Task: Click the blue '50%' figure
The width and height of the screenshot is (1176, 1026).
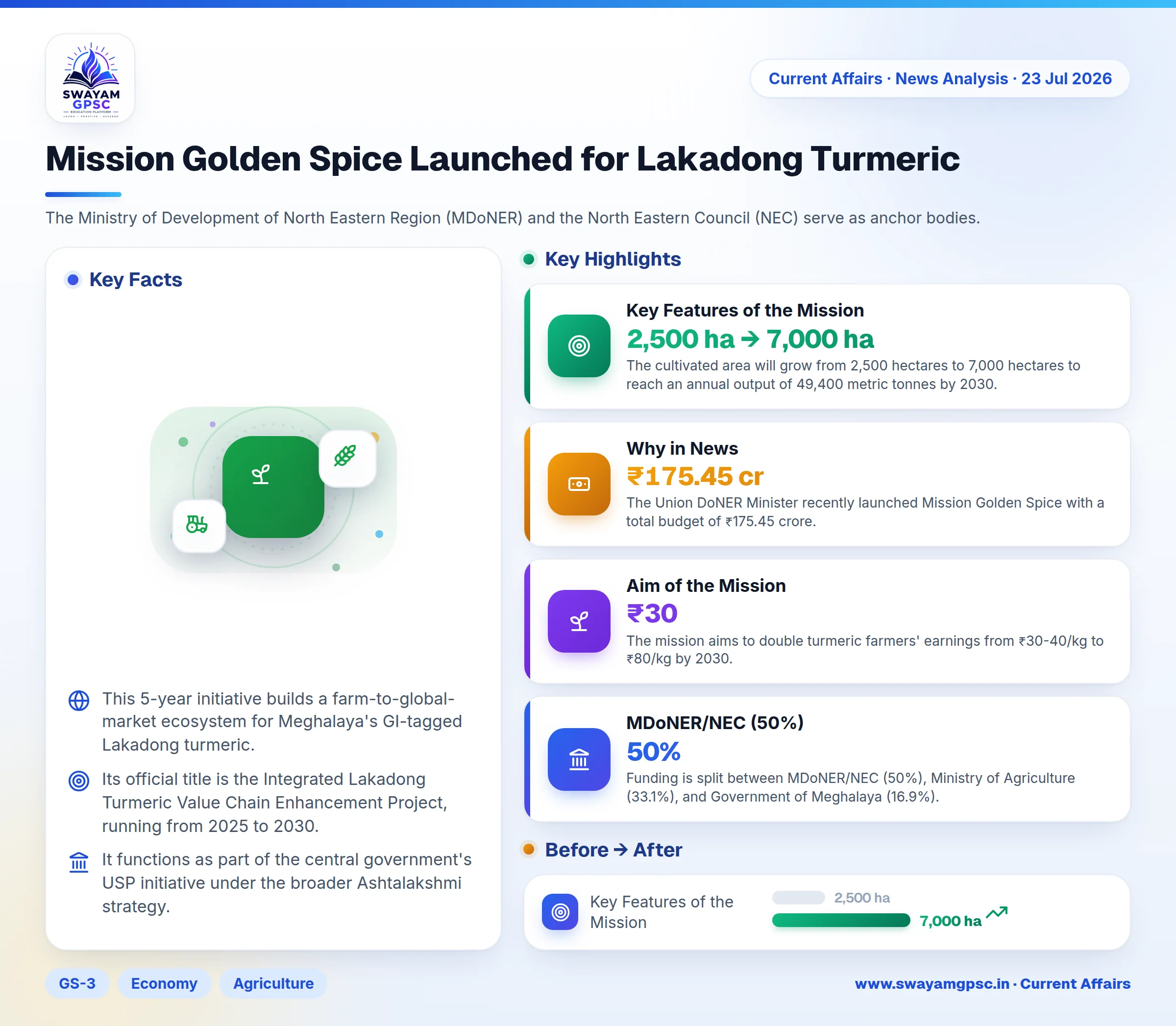Action: [x=653, y=752]
